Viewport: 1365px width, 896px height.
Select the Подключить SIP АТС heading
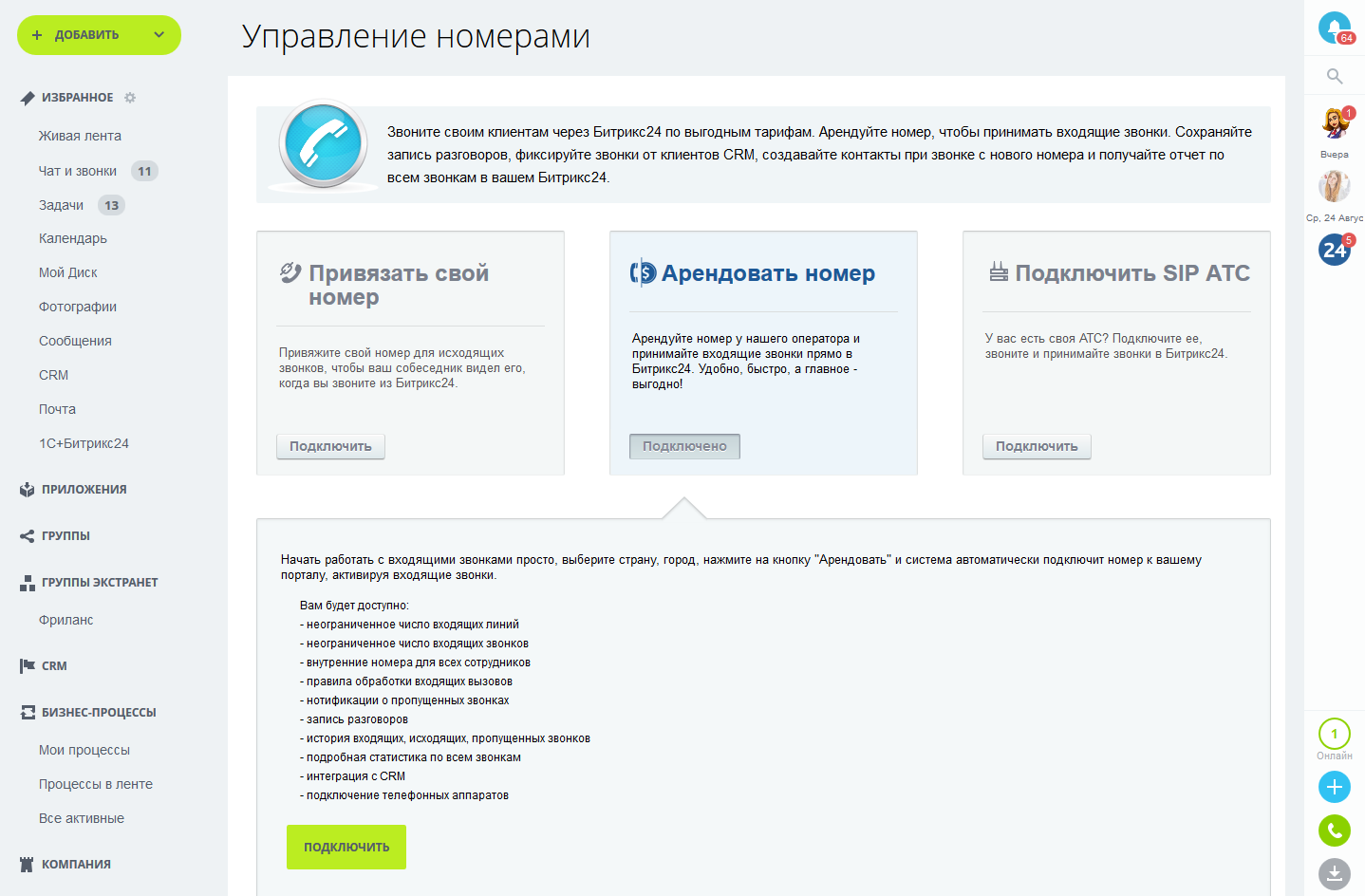1132,273
